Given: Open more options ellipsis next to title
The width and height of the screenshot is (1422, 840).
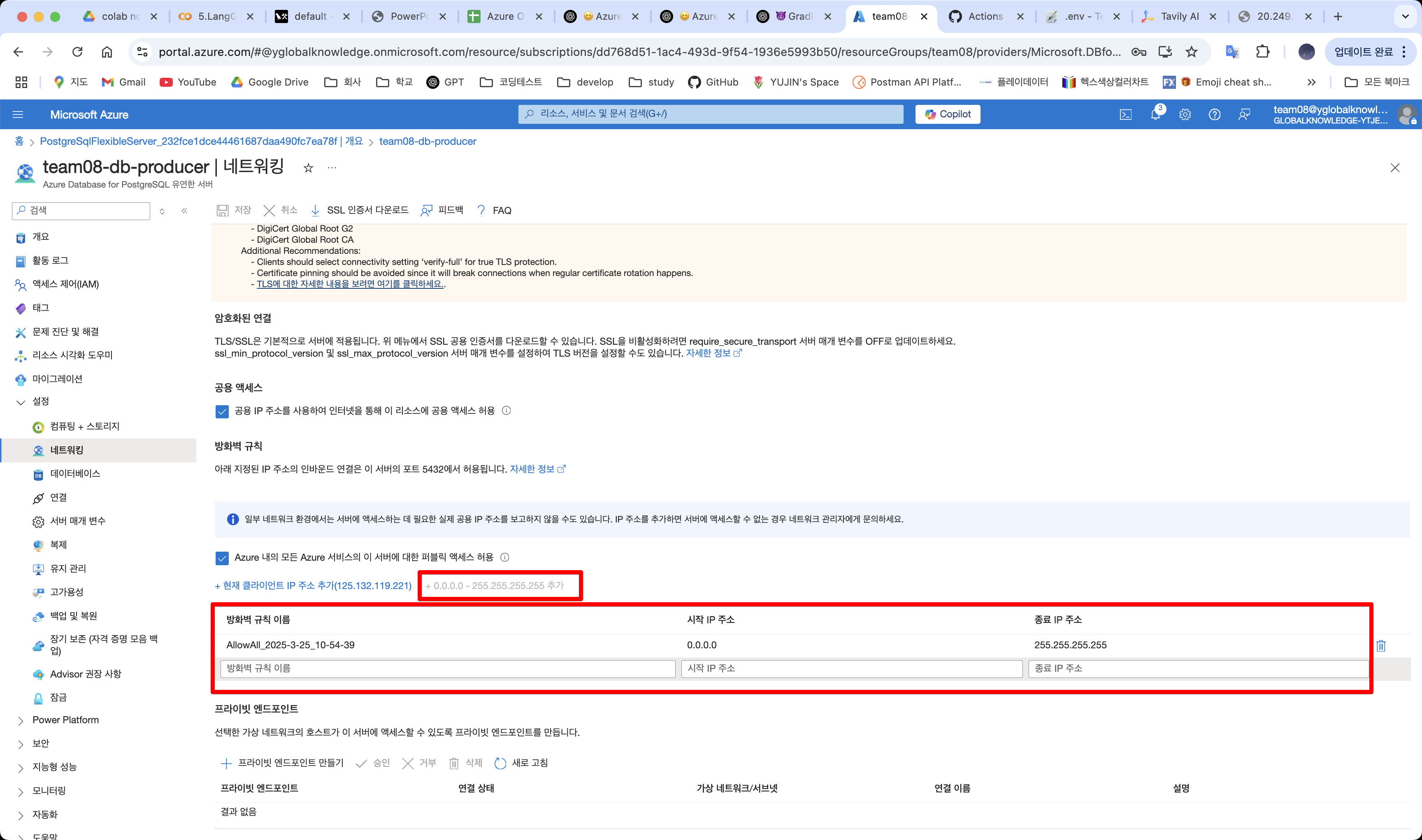Looking at the screenshot, I should pyautogui.click(x=332, y=167).
